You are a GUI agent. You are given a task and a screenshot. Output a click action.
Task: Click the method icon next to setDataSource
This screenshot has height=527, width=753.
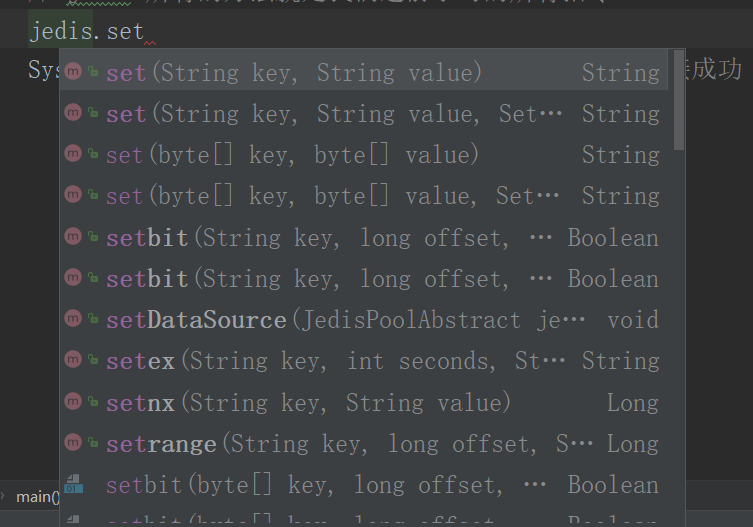click(73, 320)
